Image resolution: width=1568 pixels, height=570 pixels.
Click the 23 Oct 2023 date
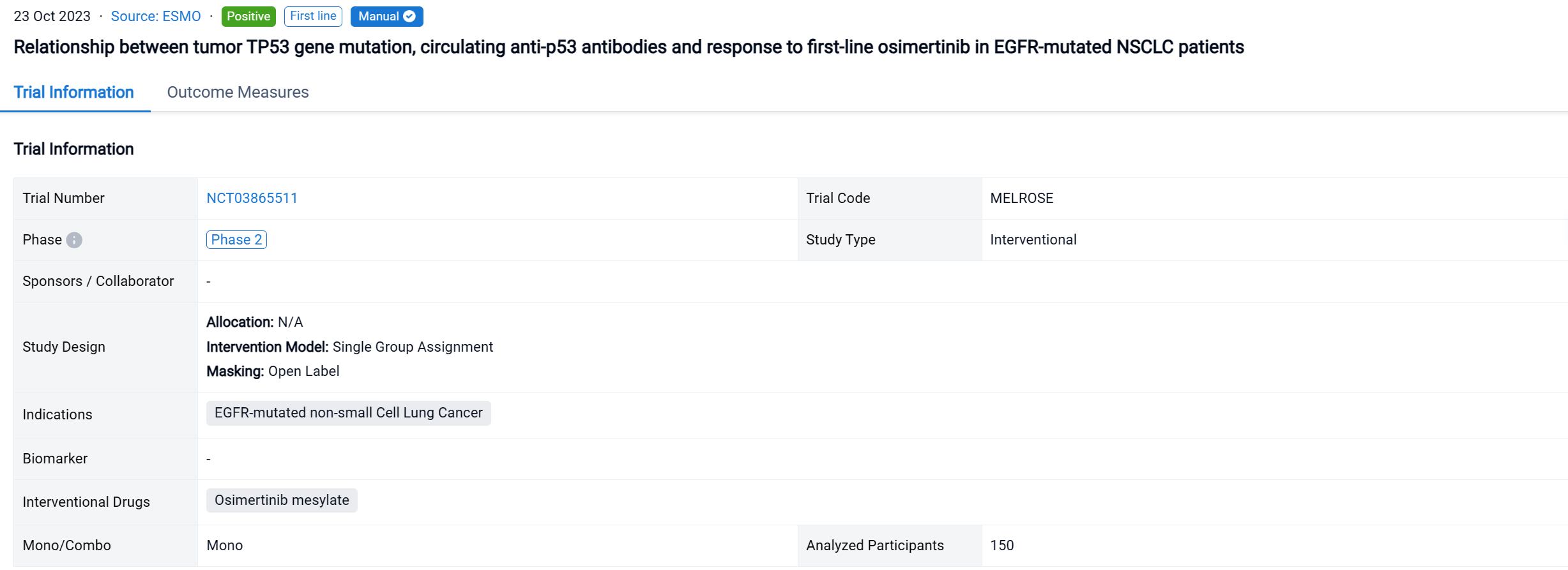52,17
